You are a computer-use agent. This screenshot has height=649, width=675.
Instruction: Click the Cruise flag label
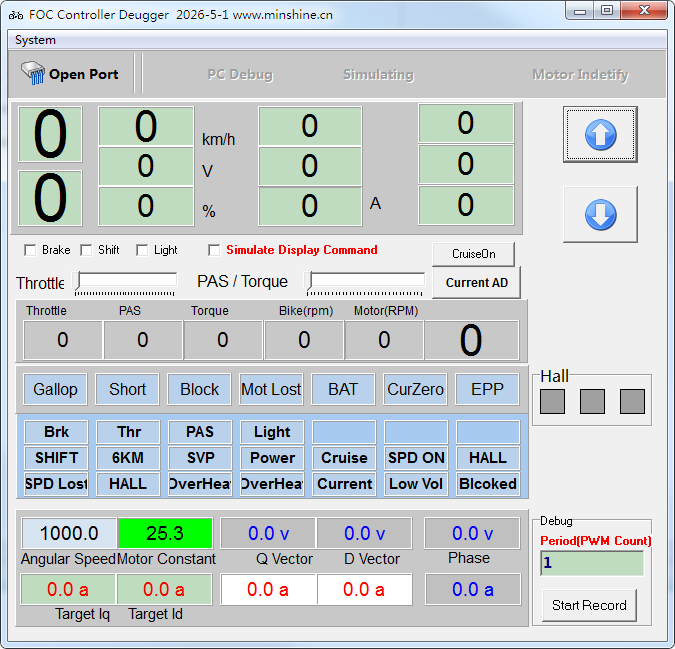click(x=344, y=457)
